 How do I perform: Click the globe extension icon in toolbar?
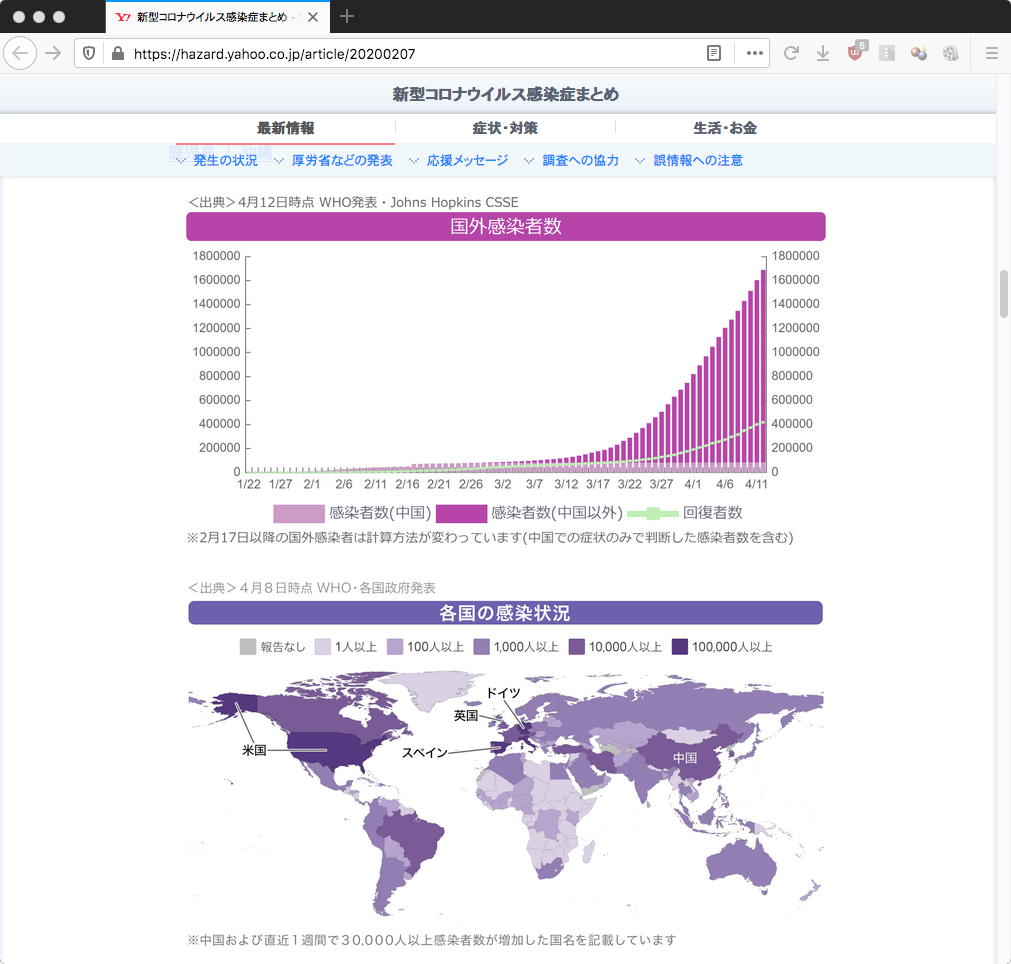point(950,53)
